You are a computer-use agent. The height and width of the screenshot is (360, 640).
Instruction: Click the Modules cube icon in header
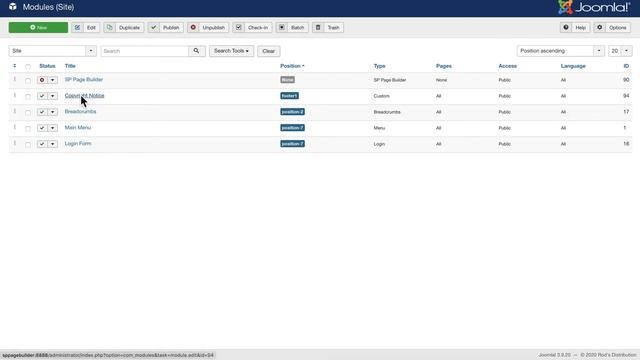13,7
